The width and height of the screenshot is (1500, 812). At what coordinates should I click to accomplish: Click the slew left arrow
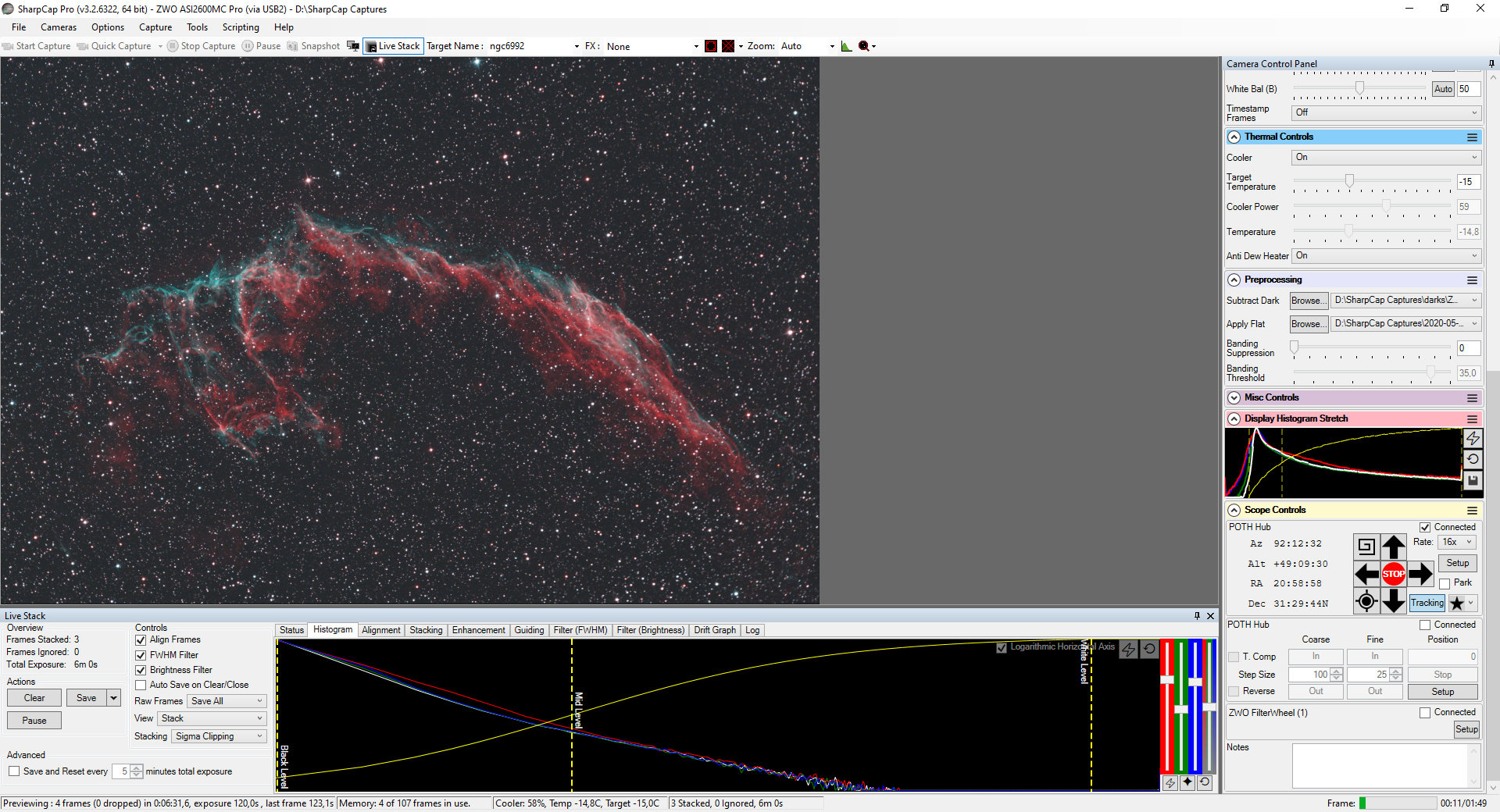[1366, 575]
